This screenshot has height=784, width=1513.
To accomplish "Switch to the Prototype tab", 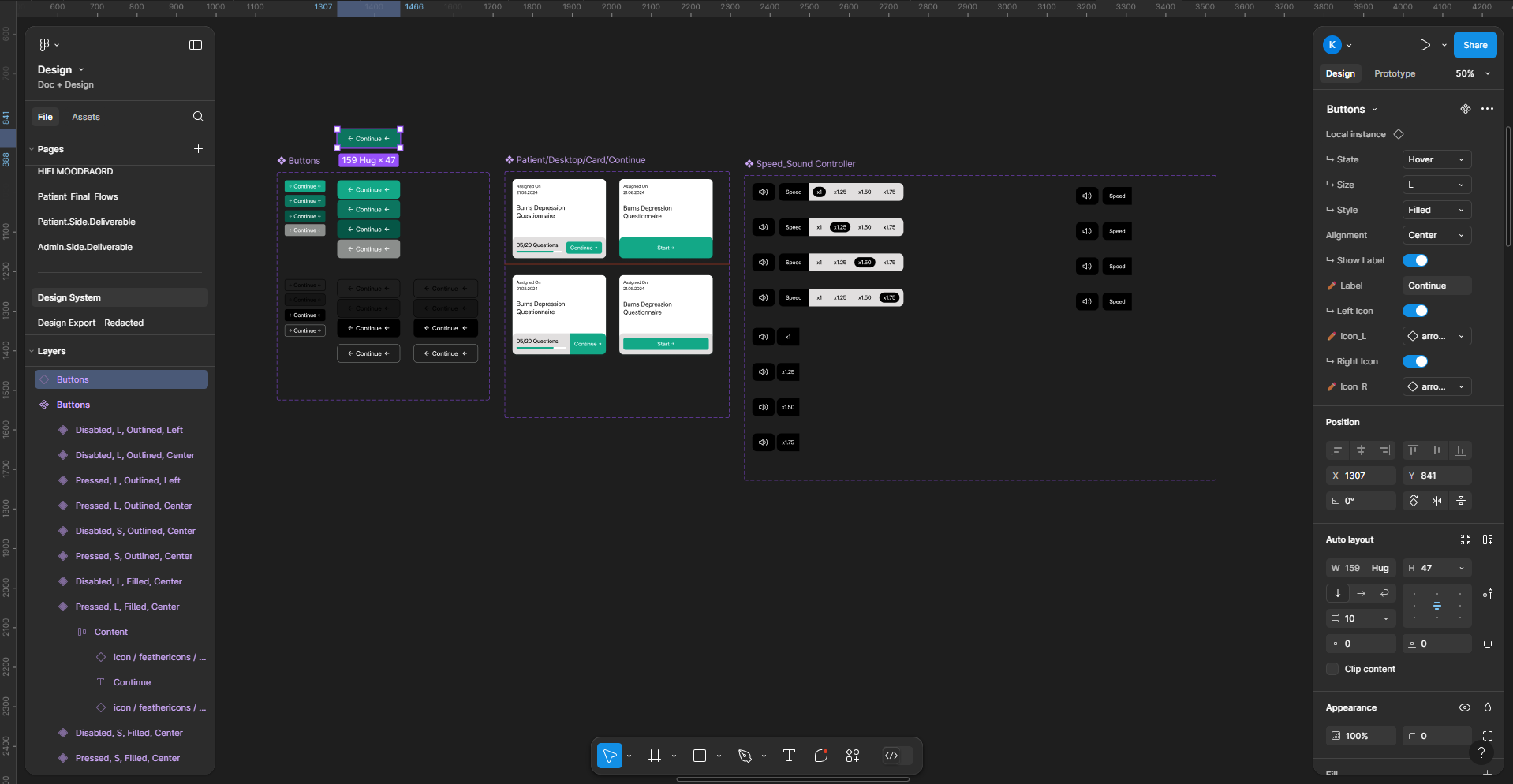I will pyautogui.click(x=1394, y=73).
